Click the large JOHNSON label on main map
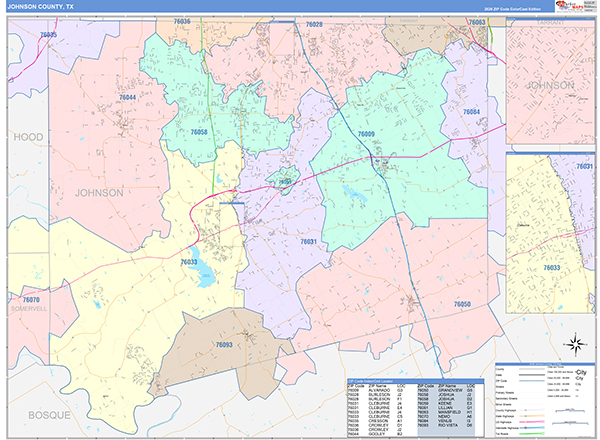The width and height of the screenshot is (600, 440). (99, 193)
